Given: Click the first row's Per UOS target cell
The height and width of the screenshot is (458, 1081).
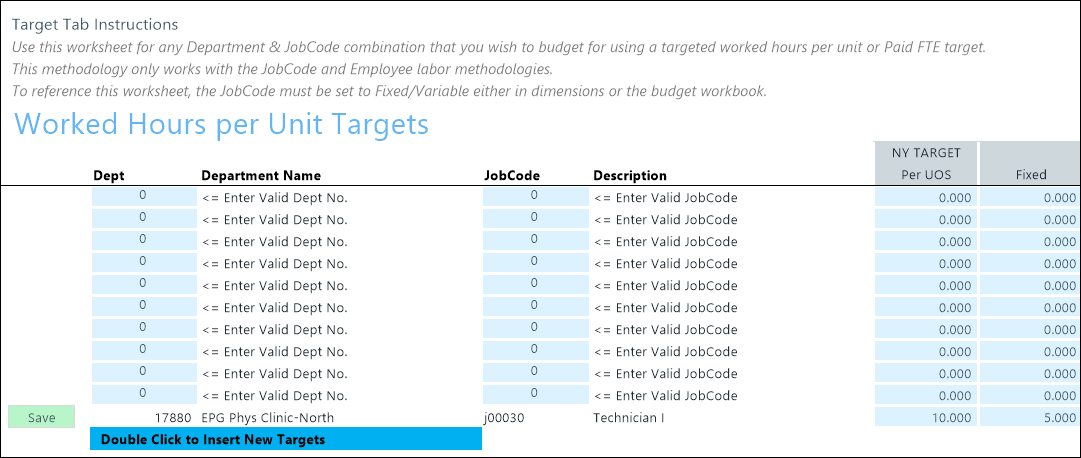Looking at the screenshot, I should 925,198.
